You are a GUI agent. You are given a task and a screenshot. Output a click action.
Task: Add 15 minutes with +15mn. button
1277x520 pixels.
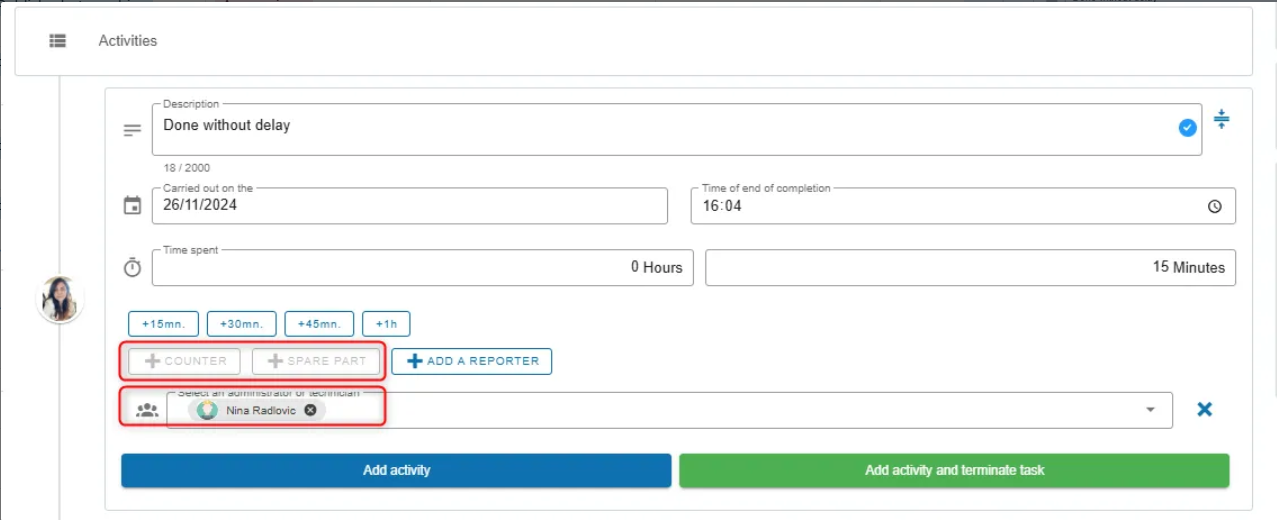pyautogui.click(x=163, y=324)
